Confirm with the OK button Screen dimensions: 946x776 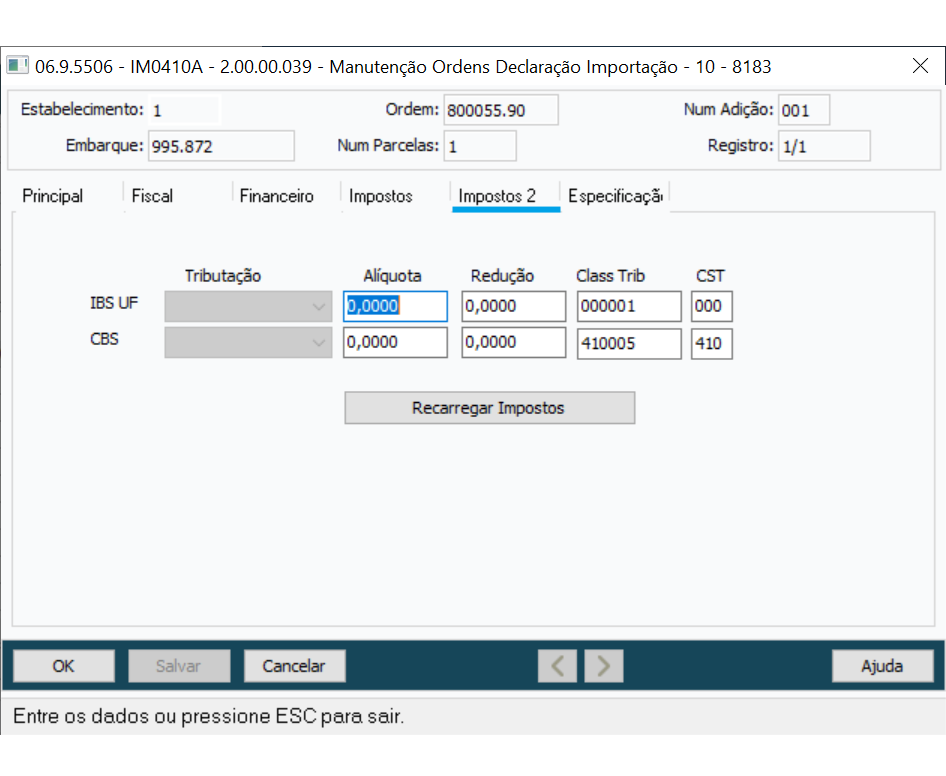click(63, 666)
